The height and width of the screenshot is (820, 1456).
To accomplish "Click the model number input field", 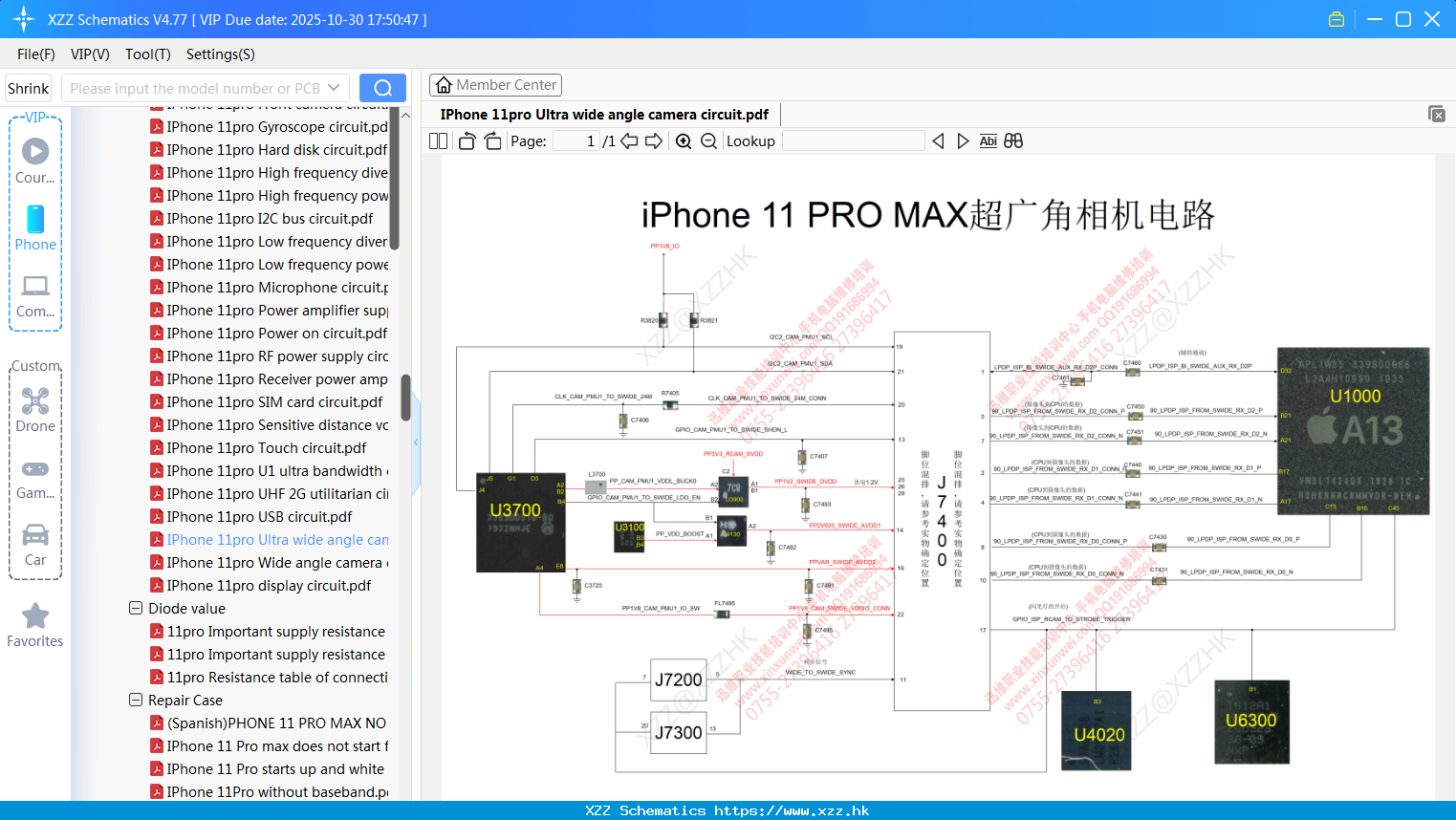I will (195, 88).
